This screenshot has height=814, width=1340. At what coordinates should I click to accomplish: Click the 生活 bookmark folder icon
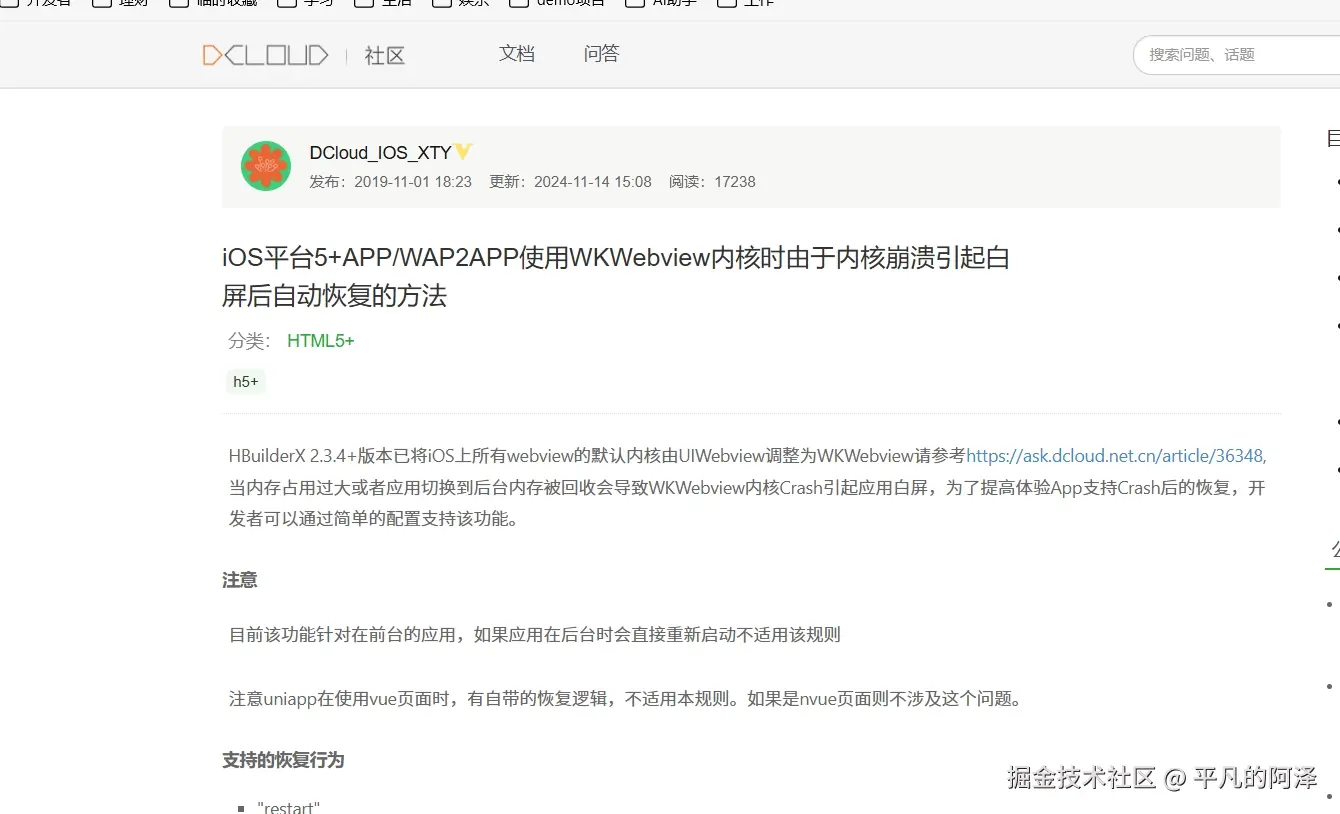point(363,4)
